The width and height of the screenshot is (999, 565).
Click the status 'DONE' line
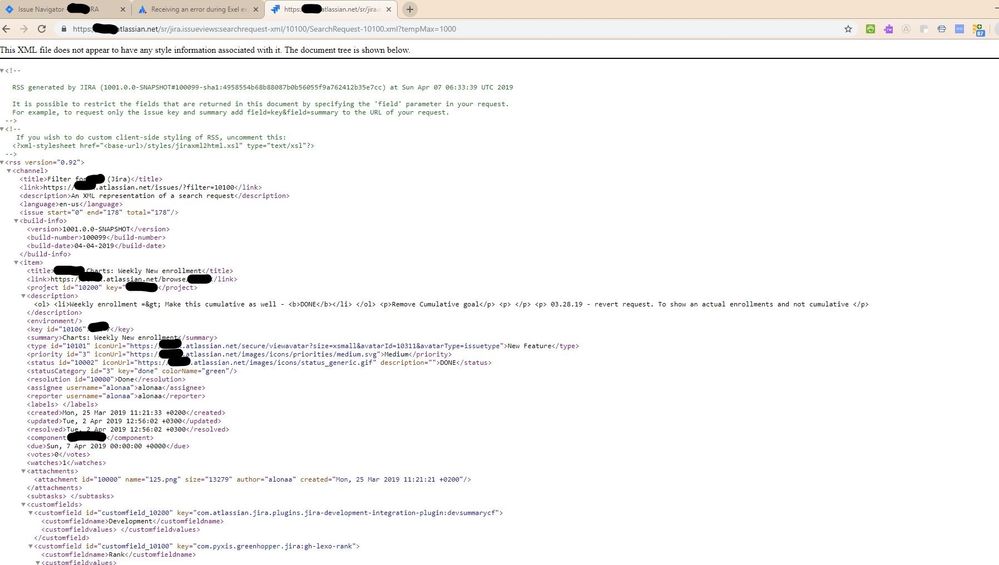pos(259,362)
